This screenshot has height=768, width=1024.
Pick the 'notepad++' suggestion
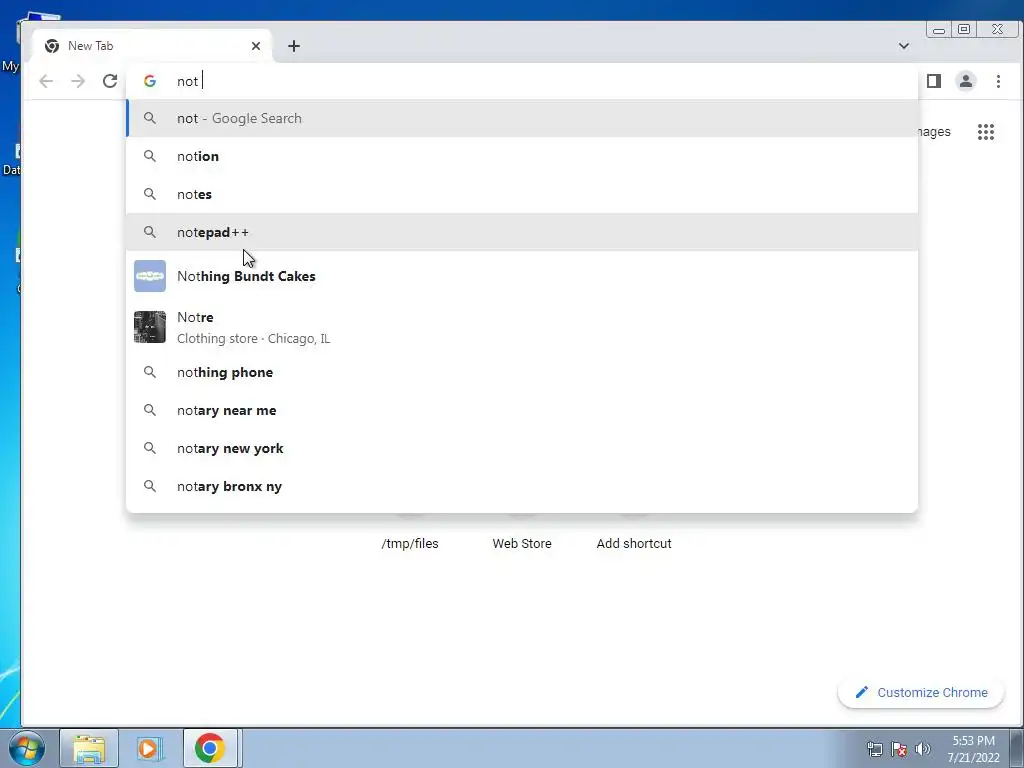(522, 232)
